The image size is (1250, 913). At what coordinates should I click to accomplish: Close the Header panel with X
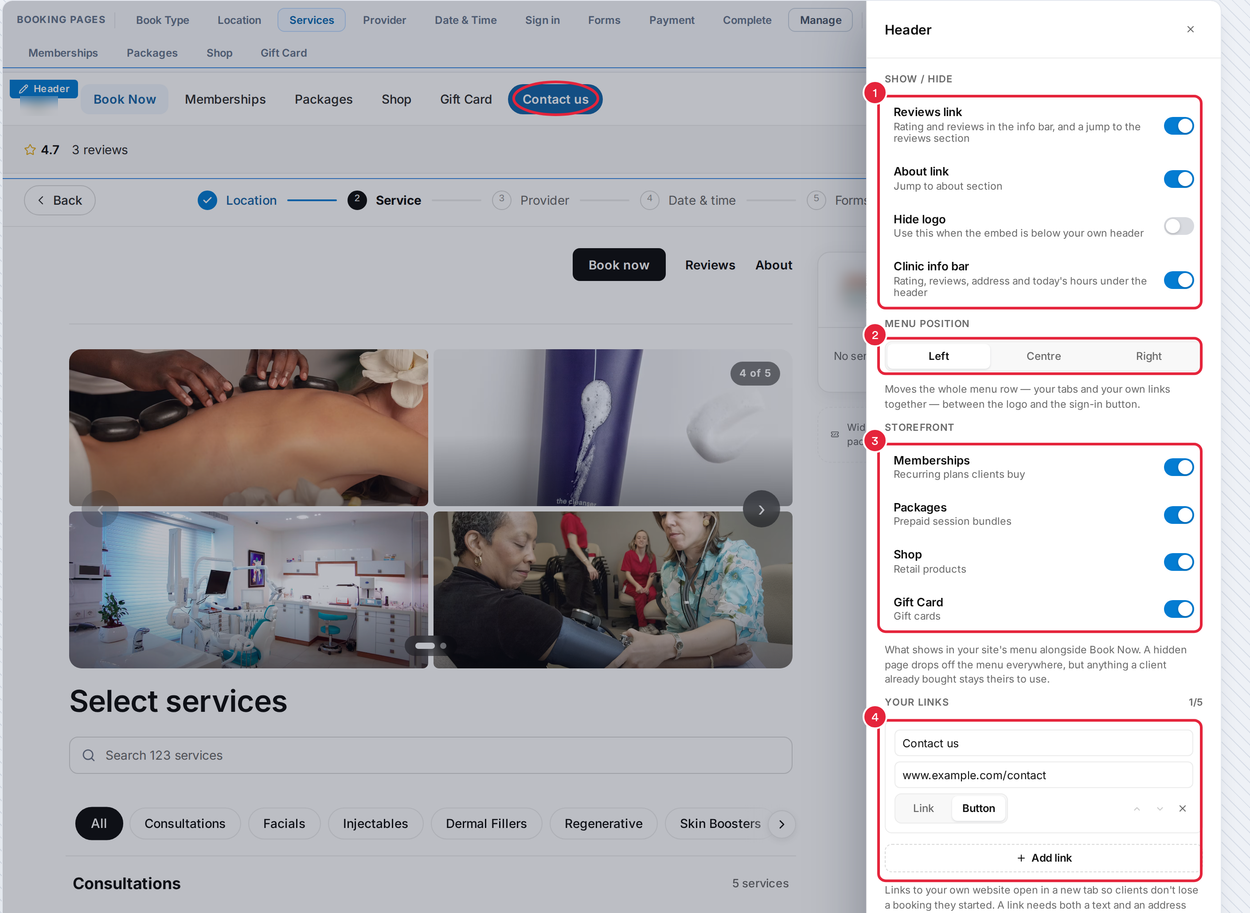(x=1190, y=30)
